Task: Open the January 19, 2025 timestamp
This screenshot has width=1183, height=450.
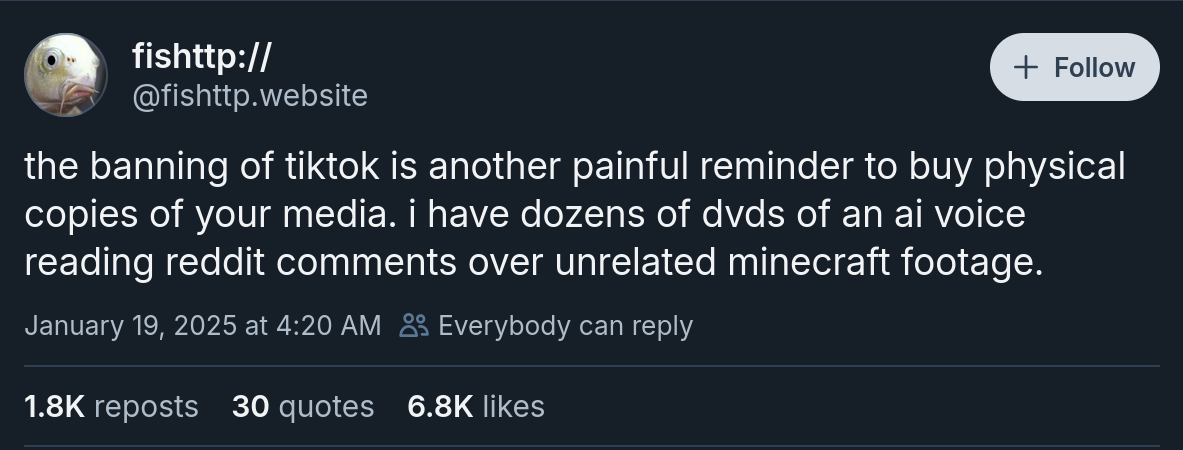Action: coord(202,325)
